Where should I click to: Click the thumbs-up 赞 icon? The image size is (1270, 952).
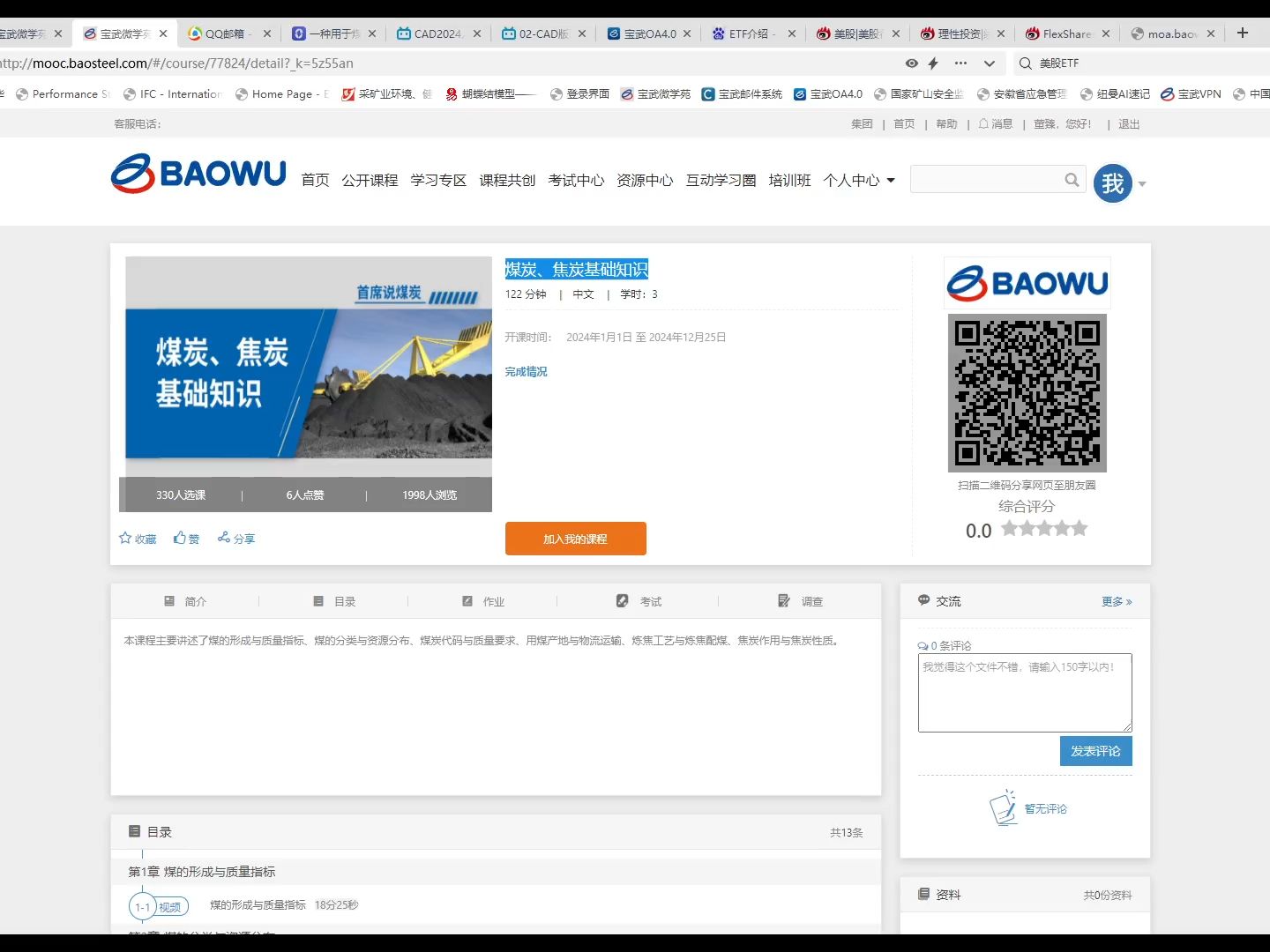pyautogui.click(x=180, y=538)
